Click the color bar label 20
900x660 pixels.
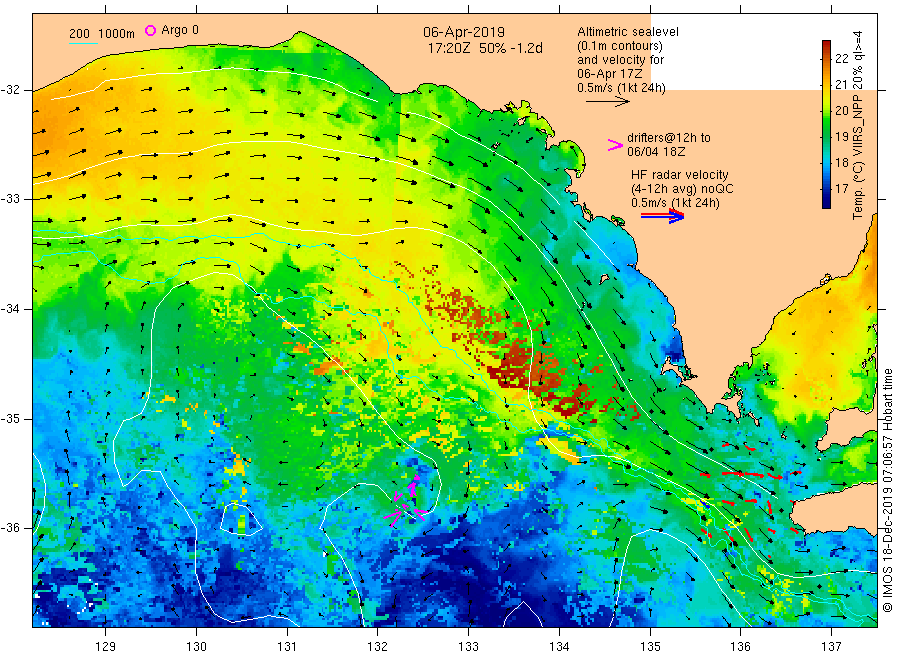pyautogui.click(x=841, y=110)
